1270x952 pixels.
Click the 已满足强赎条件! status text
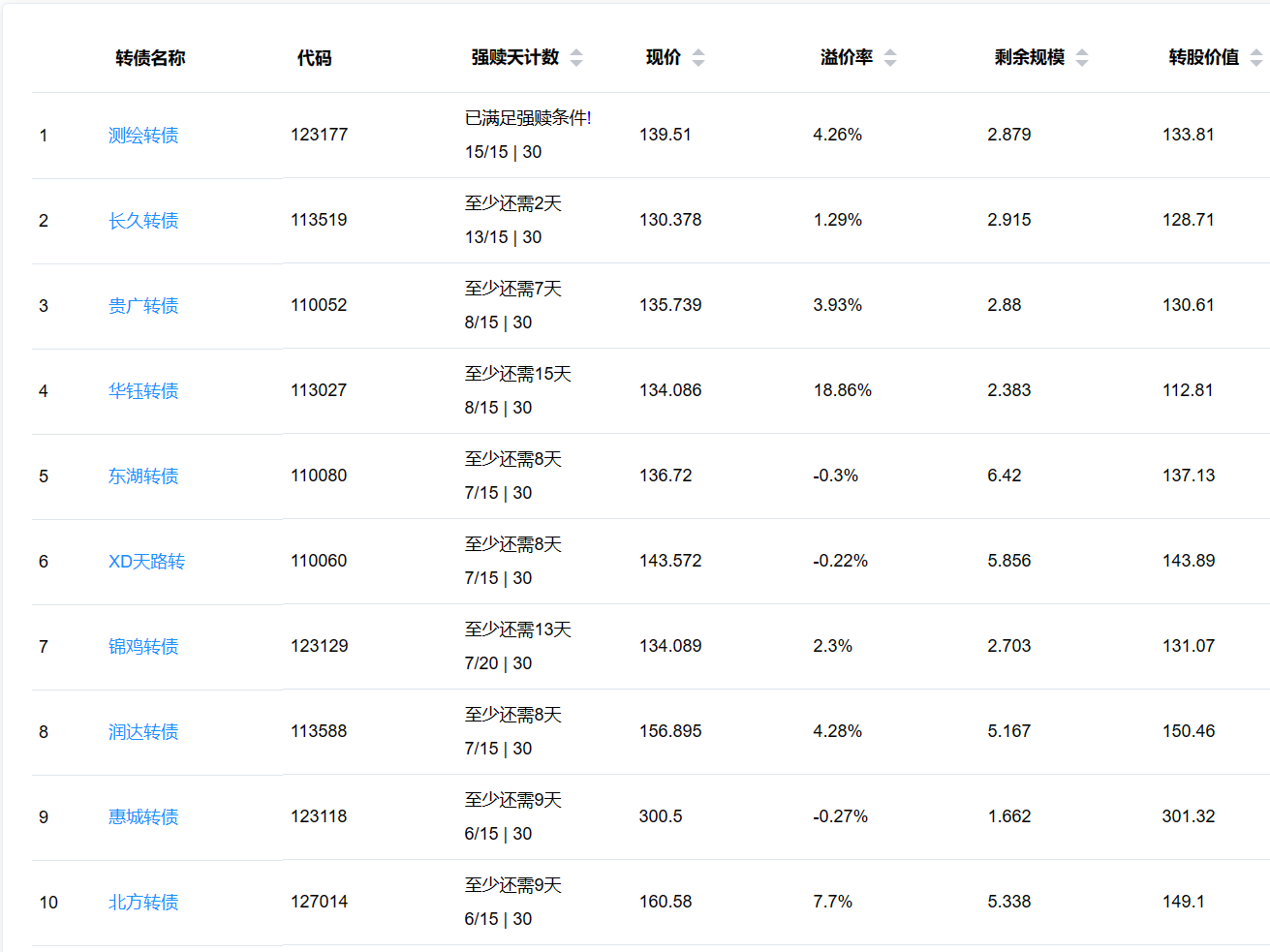coord(528,118)
